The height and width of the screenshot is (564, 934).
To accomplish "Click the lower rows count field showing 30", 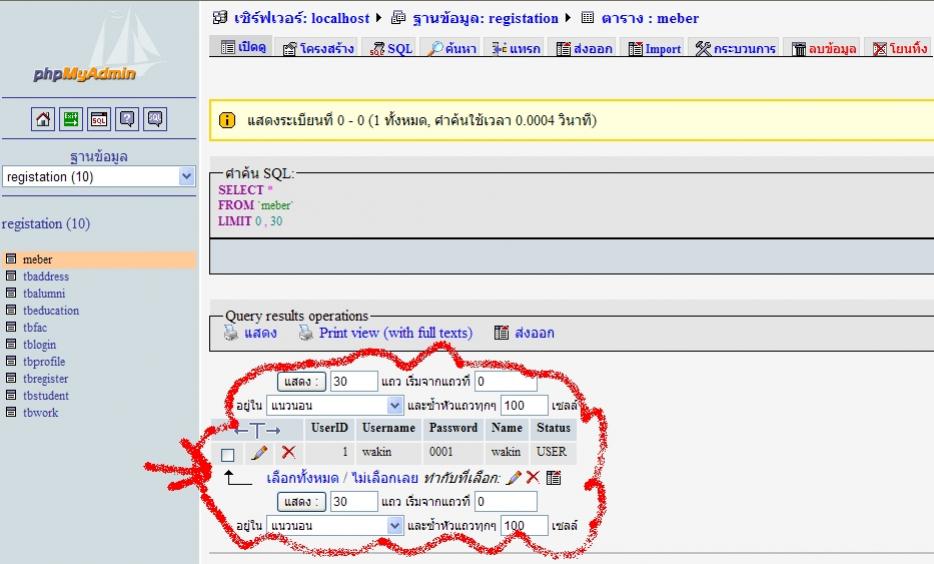I will point(354,501).
